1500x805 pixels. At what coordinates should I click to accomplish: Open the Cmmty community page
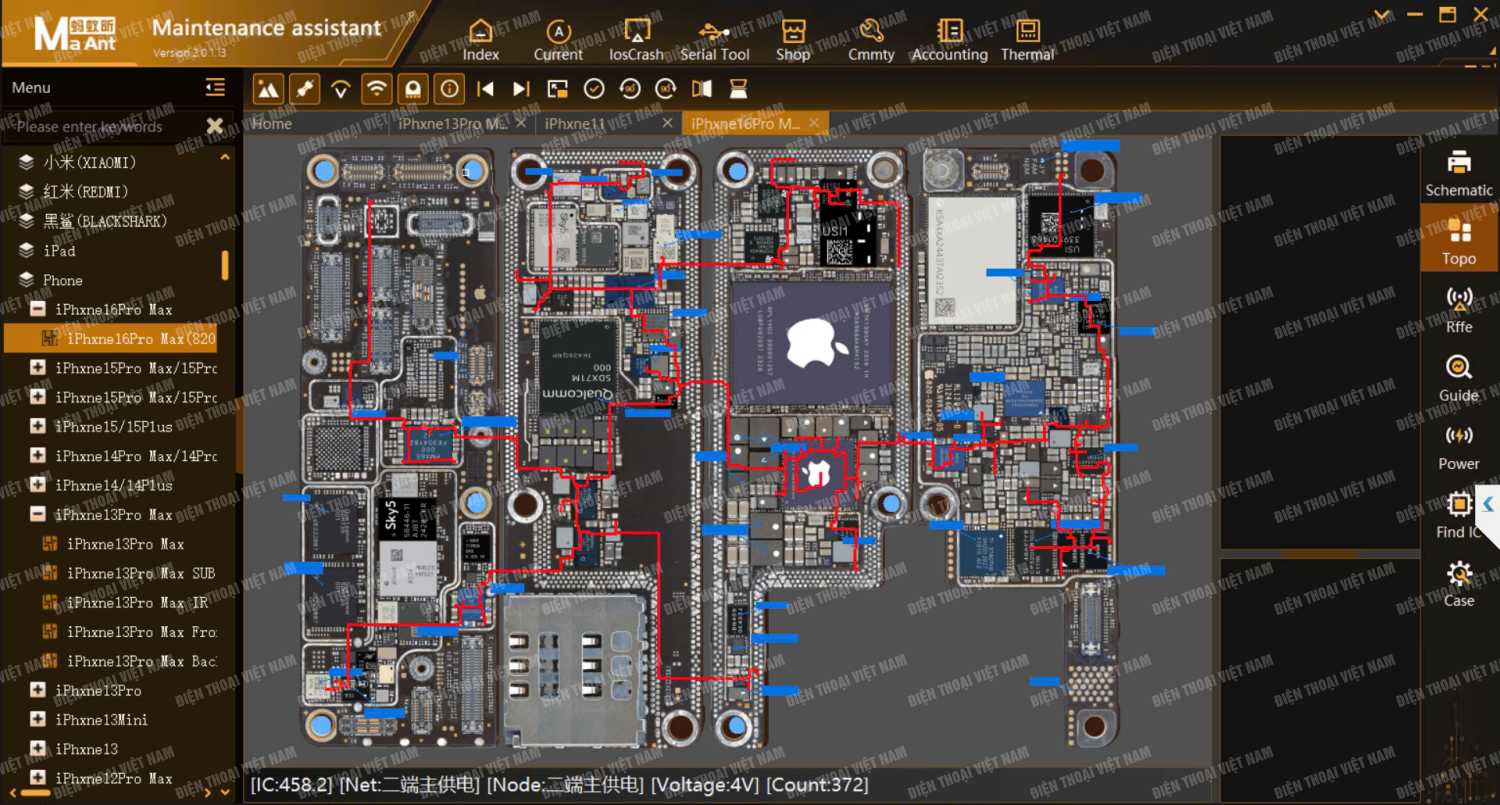[871, 40]
